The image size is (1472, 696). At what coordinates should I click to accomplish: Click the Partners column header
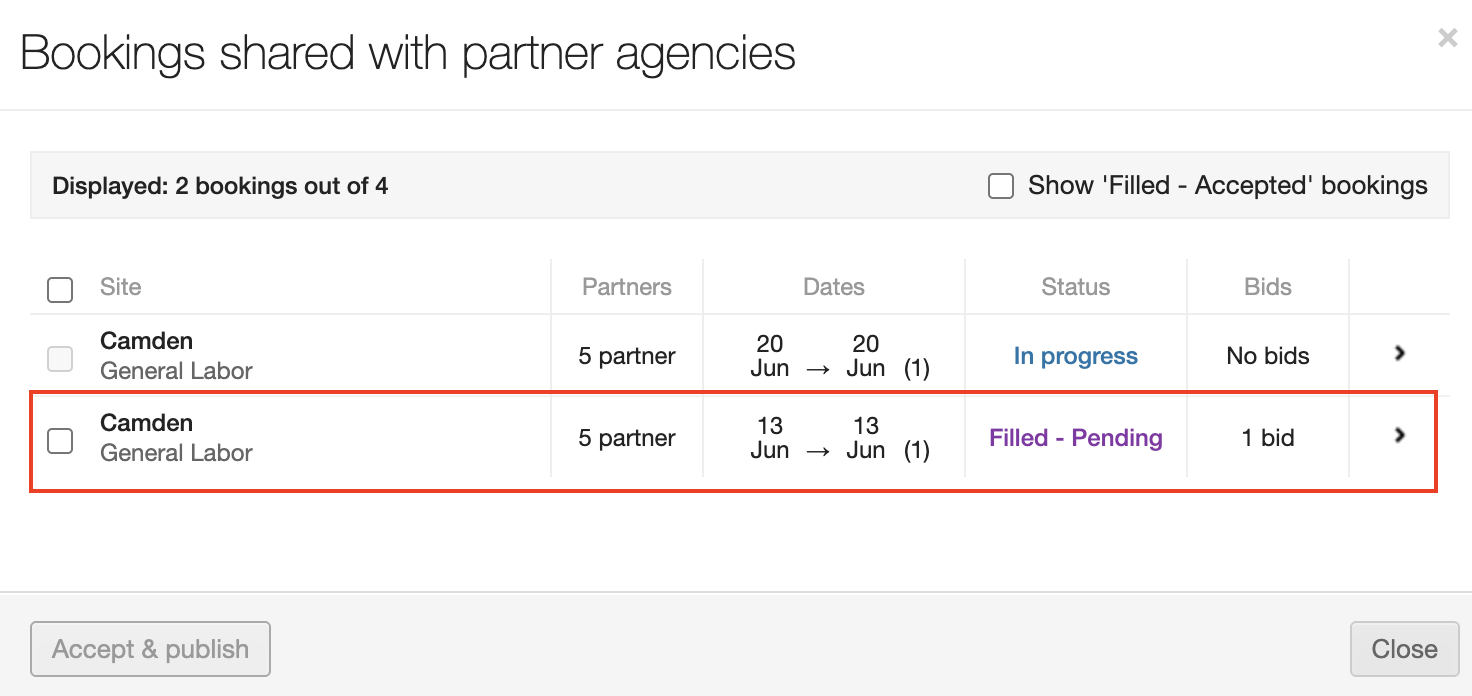(x=627, y=287)
